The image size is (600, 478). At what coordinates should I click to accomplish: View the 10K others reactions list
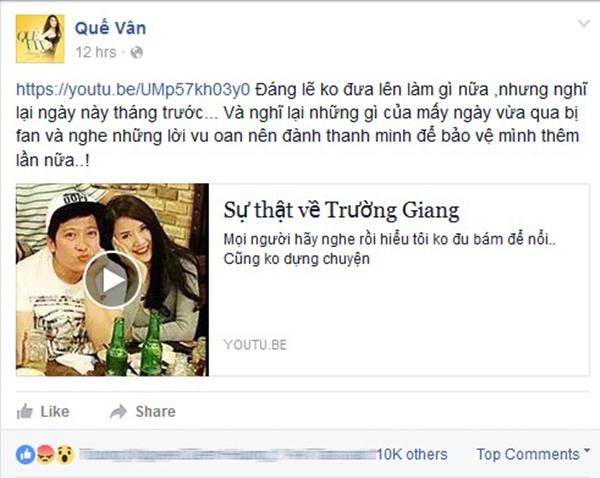coord(412,454)
